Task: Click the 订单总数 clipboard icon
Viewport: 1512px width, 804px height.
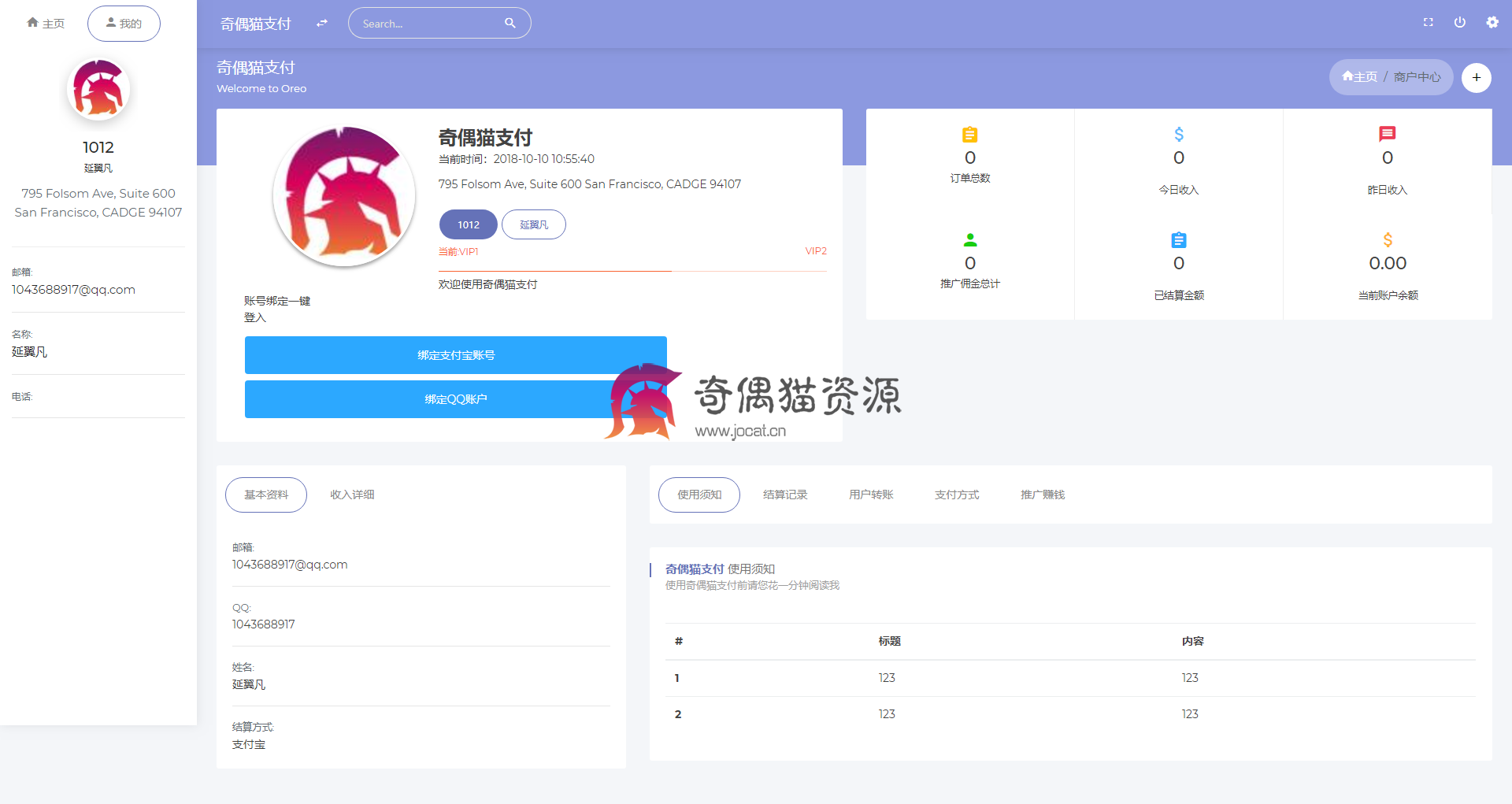Action: (x=970, y=135)
